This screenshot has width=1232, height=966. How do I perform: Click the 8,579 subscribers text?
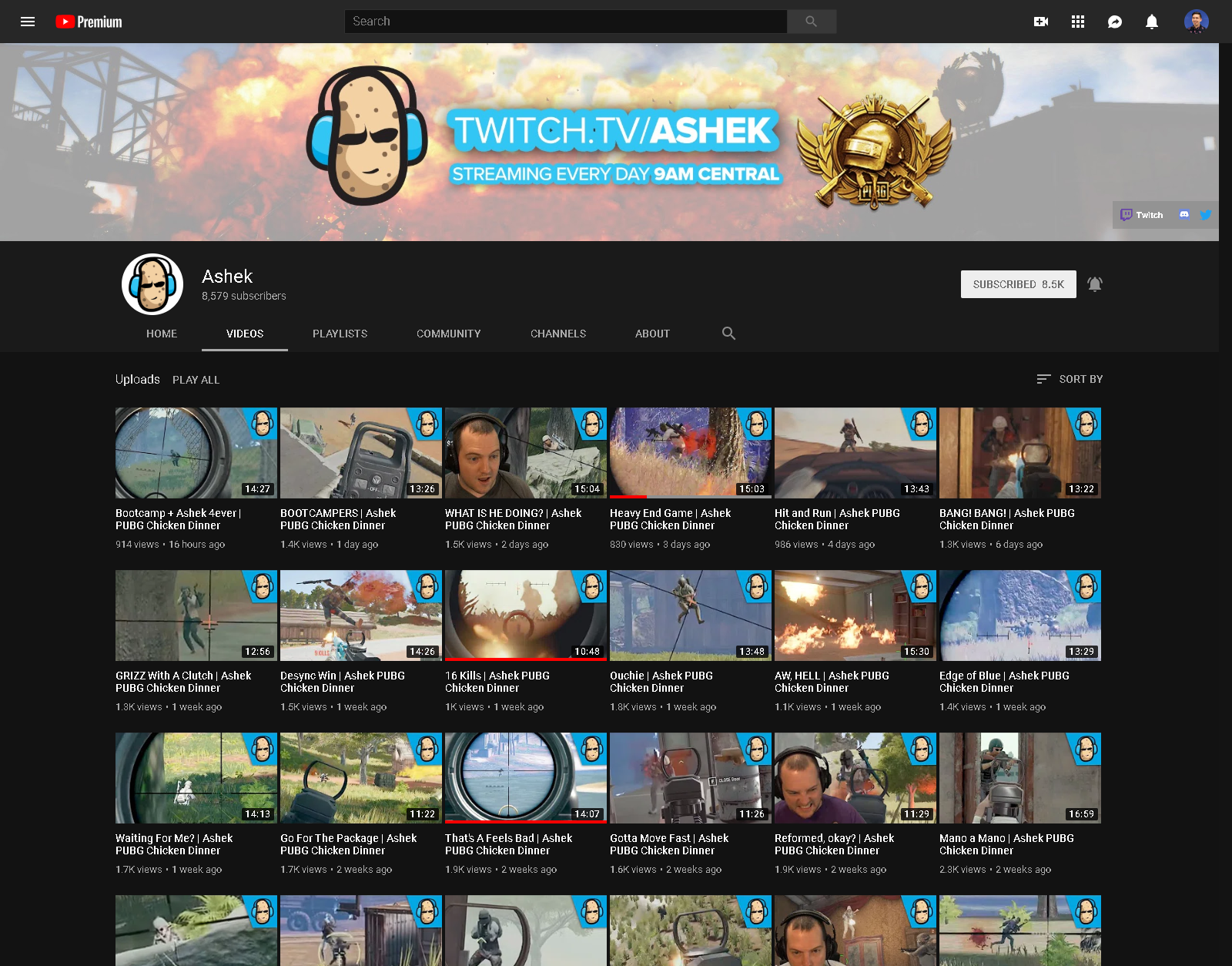[243, 296]
